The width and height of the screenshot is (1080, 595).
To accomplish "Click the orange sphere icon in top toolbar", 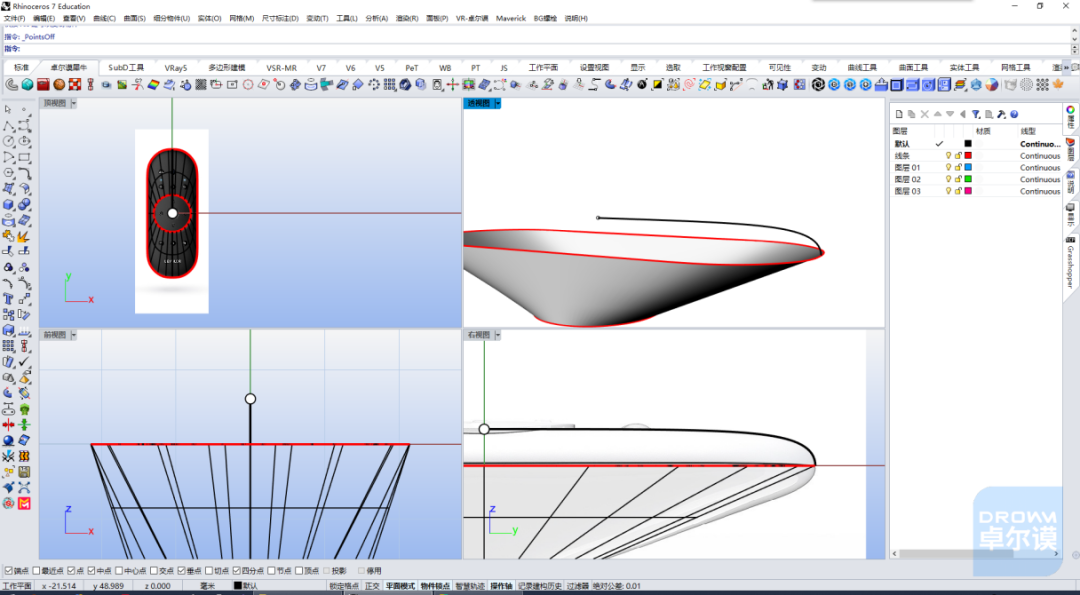I will tap(59, 85).
